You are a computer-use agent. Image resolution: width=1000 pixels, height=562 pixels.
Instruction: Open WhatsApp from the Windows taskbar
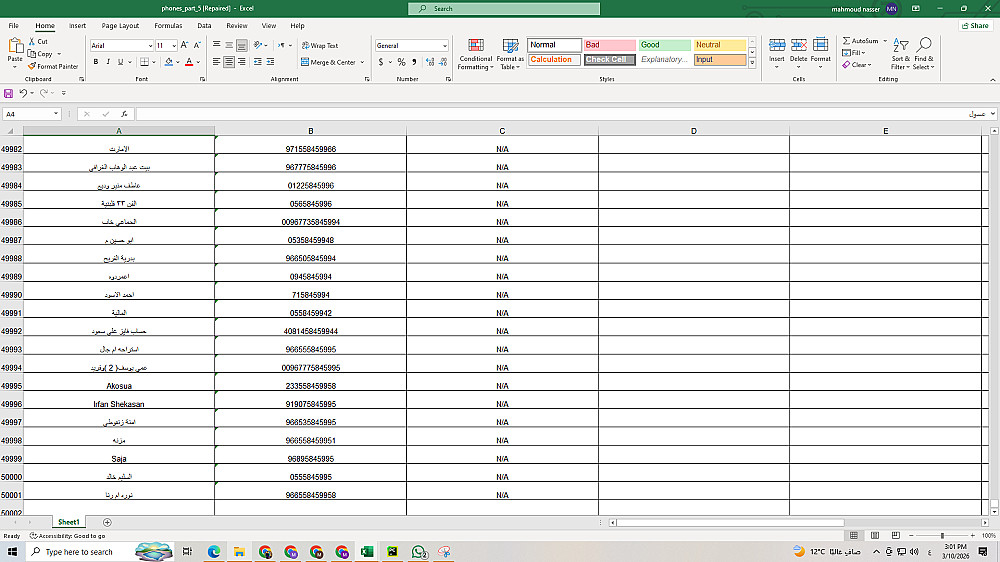coord(419,551)
